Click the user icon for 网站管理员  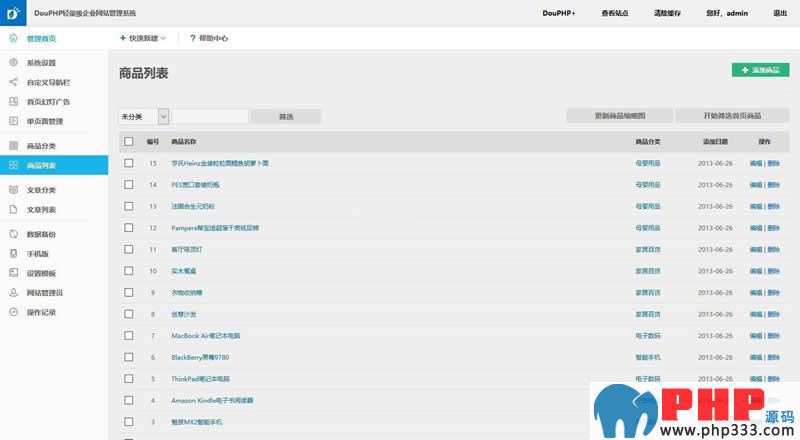(x=14, y=292)
